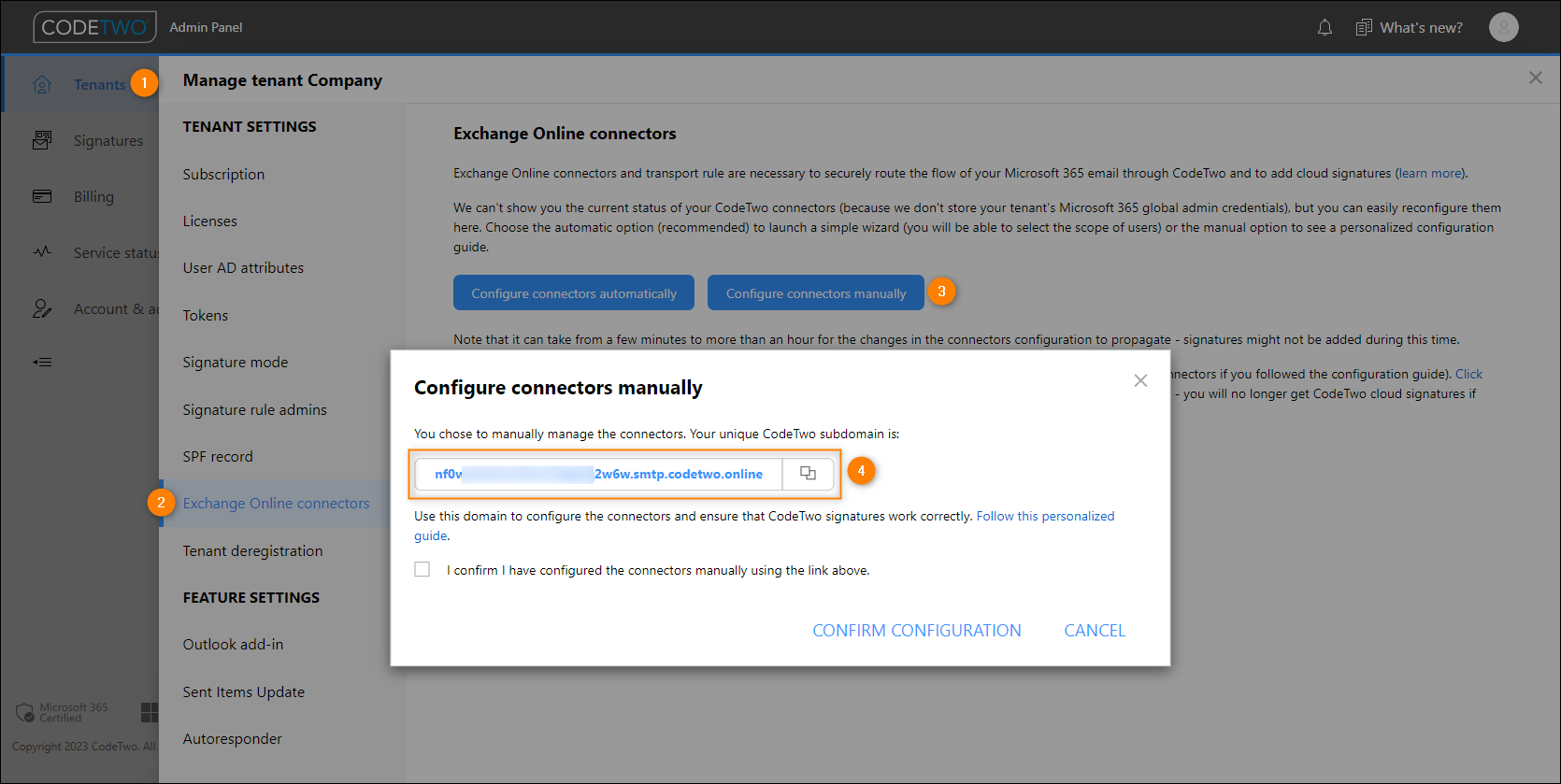Click the Microsoft 365 Certified badge
Viewport: 1561px width, 784px height.
[x=63, y=712]
